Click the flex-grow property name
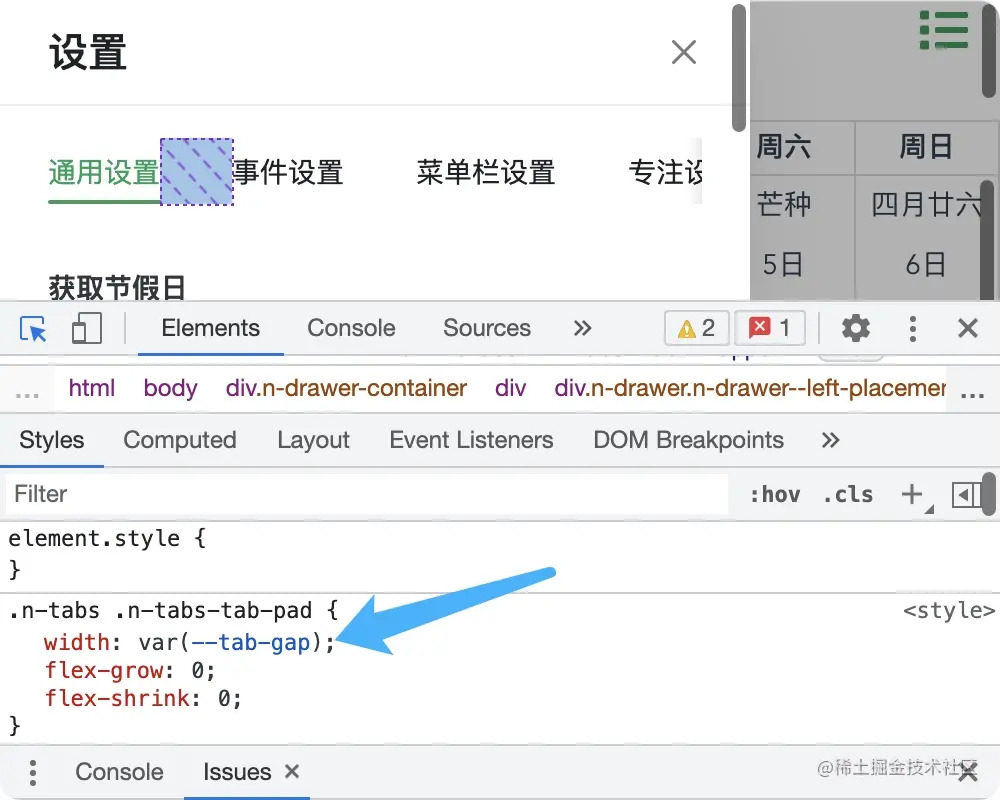The height and width of the screenshot is (800, 1000). point(104,670)
